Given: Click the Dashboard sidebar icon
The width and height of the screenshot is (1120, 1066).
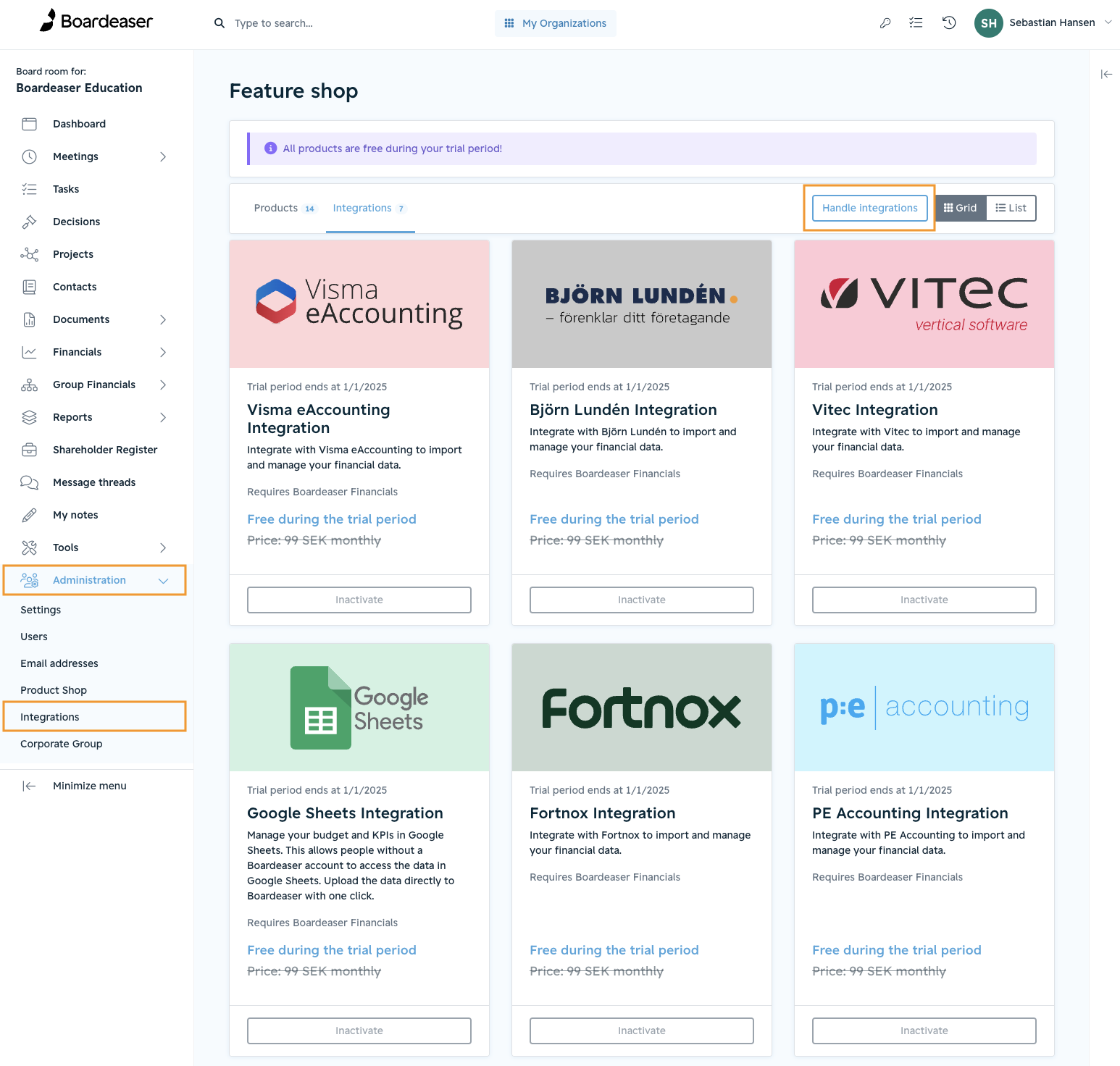Looking at the screenshot, I should [x=29, y=124].
